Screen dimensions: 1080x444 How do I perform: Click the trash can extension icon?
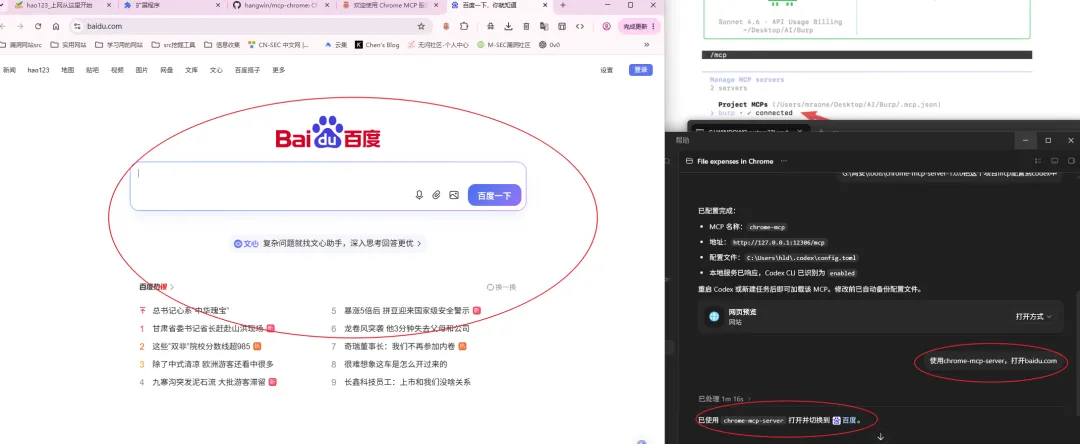[526, 26]
